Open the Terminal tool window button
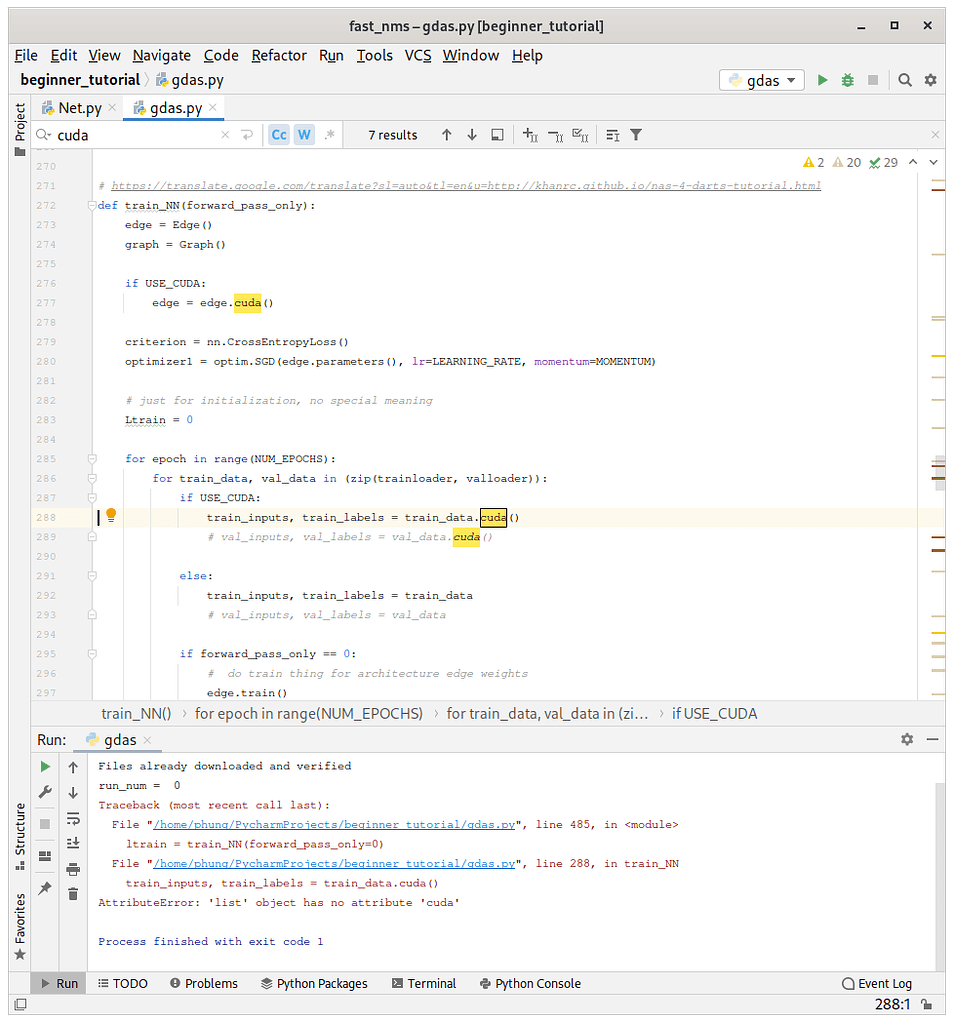The width and height of the screenshot is (955, 1024). [x=423, y=983]
